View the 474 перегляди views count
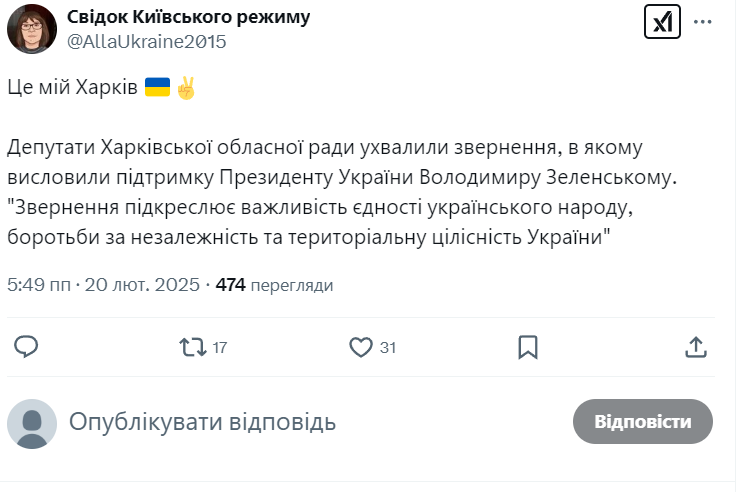The image size is (740, 492). coord(274,285)
